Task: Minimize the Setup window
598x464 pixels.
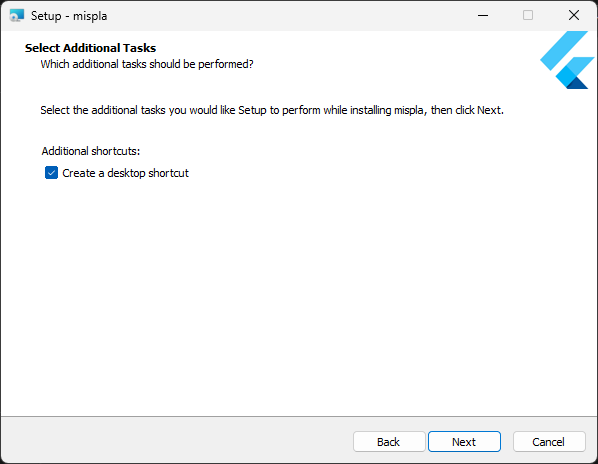Action: (483, 16)
